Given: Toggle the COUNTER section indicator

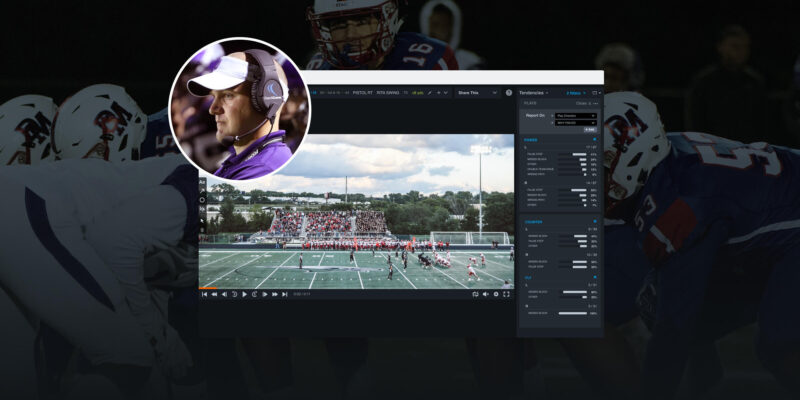Looking at the screenshot, I should [x=596, y=222].
